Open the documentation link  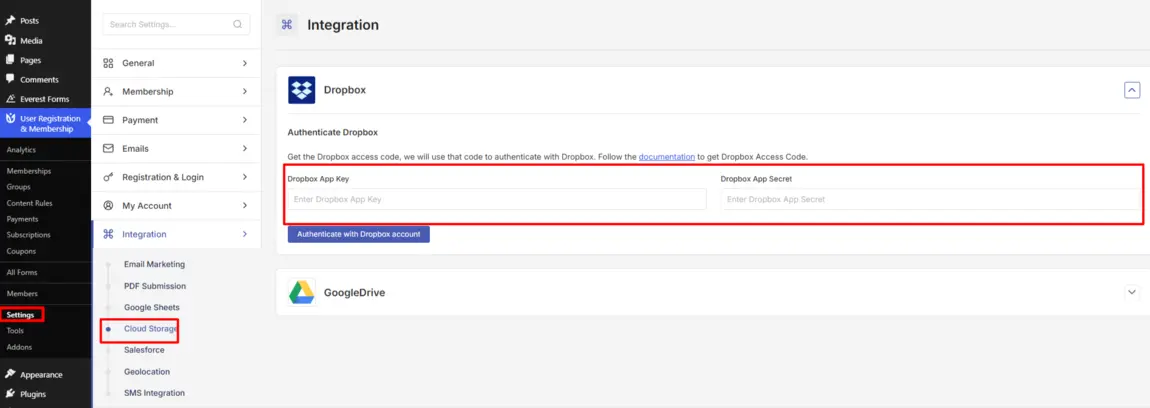(x=667, y=157)
